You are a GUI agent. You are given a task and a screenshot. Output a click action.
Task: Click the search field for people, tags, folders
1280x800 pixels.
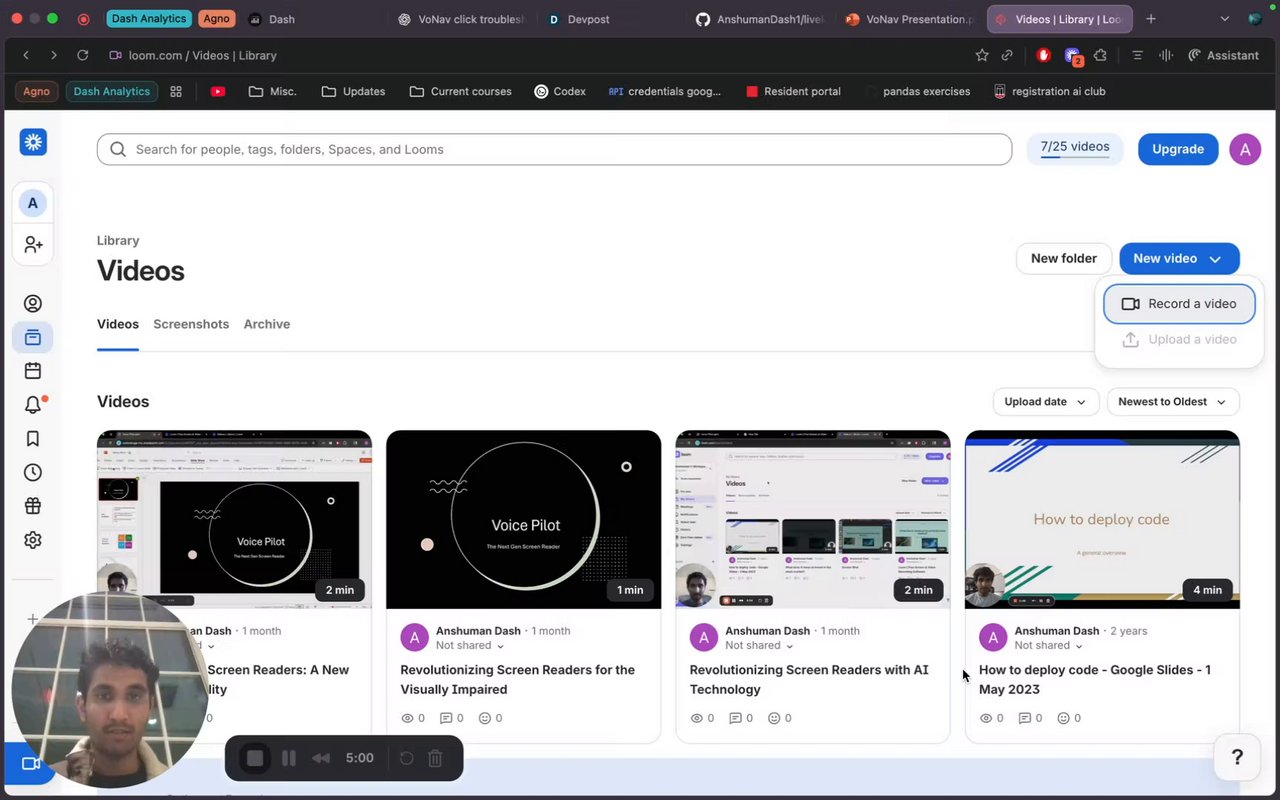pos(554,149)
